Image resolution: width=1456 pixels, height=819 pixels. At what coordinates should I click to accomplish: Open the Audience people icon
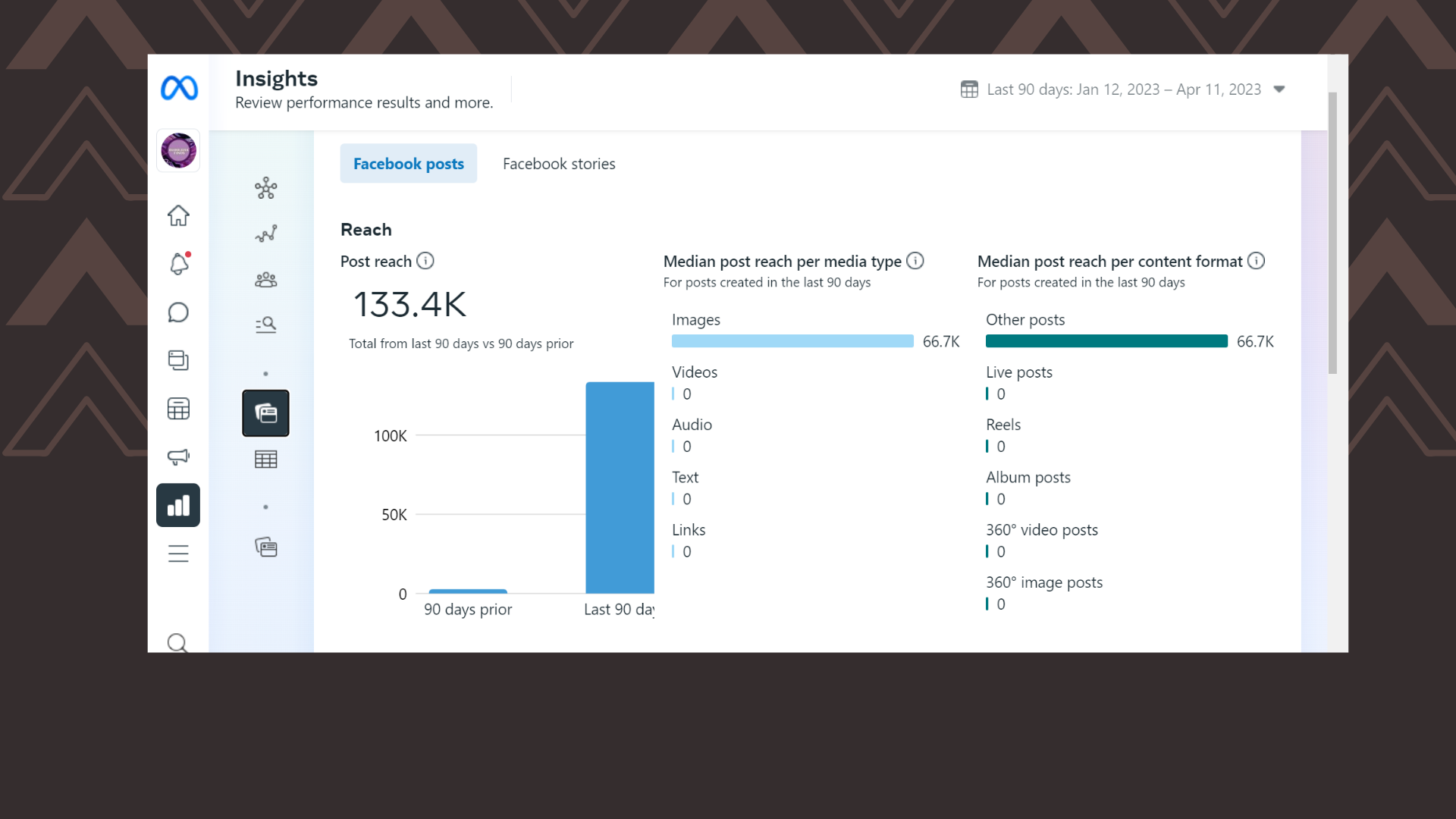click(265, 280)
